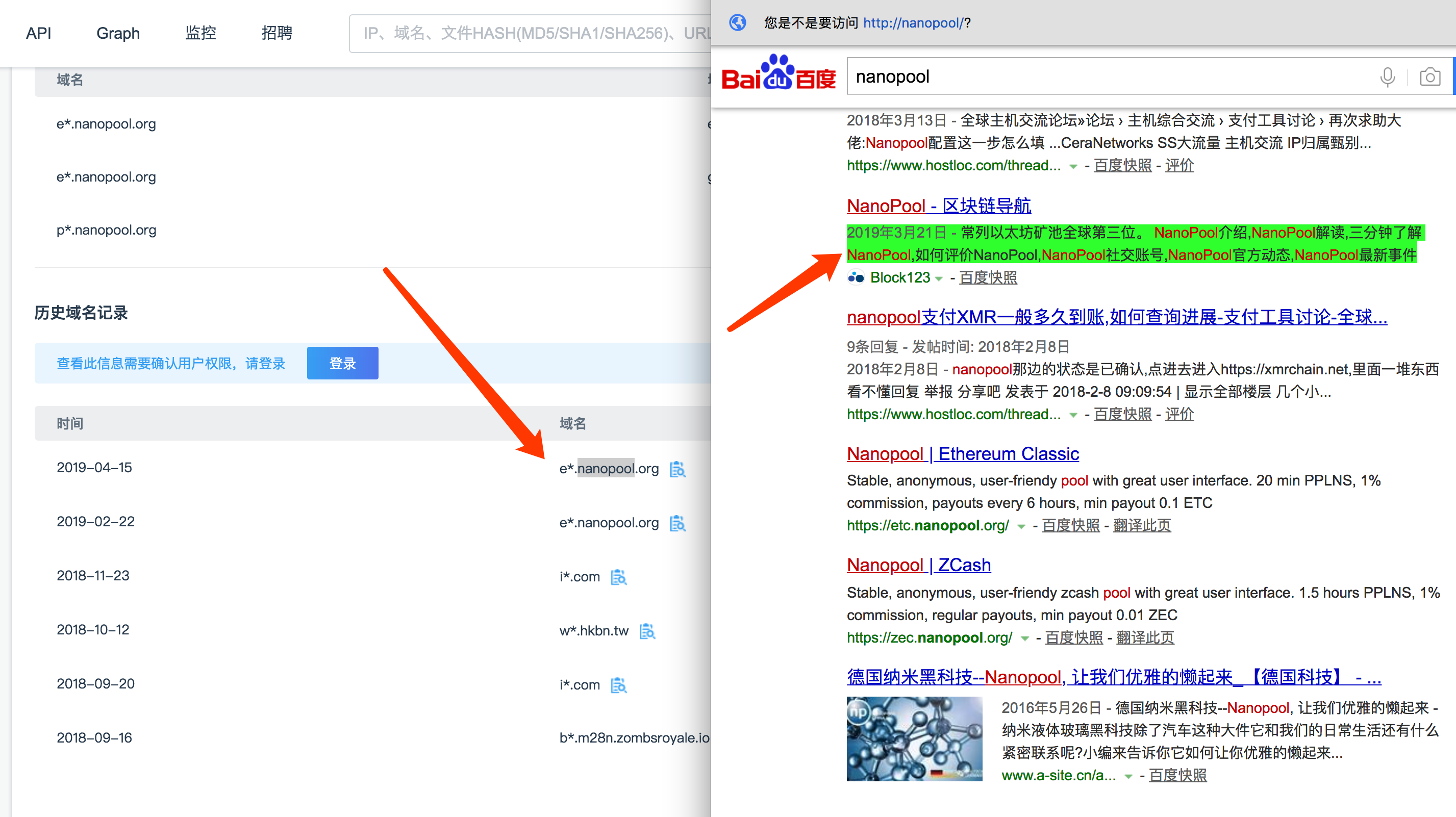Click 翻译此页 for the Ethereum Classic result
Viewport: 1456px width, 817px height.
coord(1142,525)
